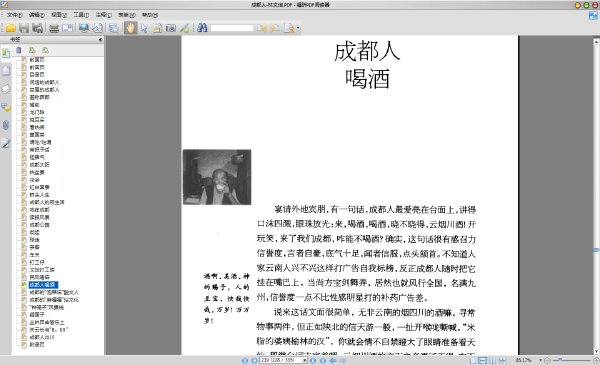The image size is (600, 365).
Task: Go to first page button
Action: [x=245, y=360]
